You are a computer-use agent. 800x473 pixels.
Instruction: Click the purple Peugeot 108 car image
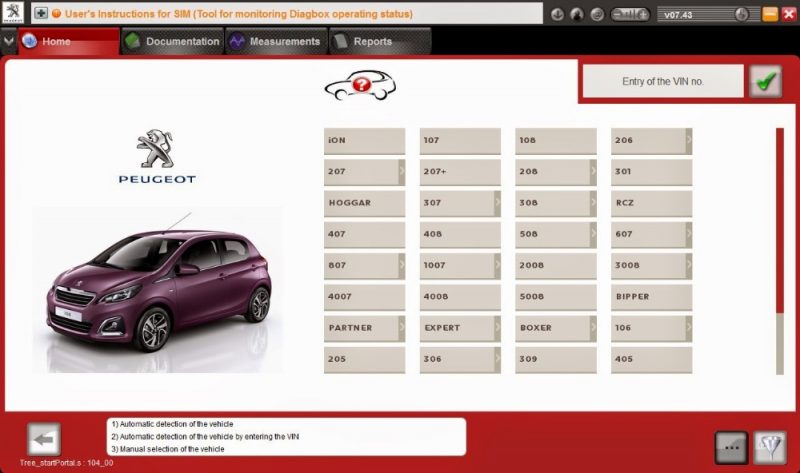[x=159, y=291]
